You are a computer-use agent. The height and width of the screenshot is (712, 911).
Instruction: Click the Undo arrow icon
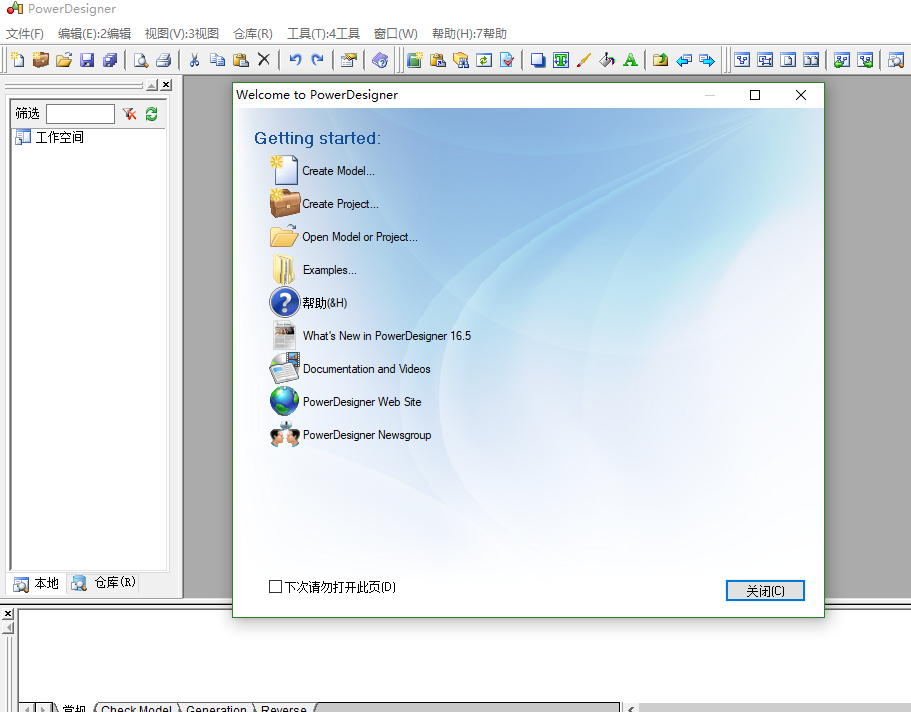(x=295, y=60)
